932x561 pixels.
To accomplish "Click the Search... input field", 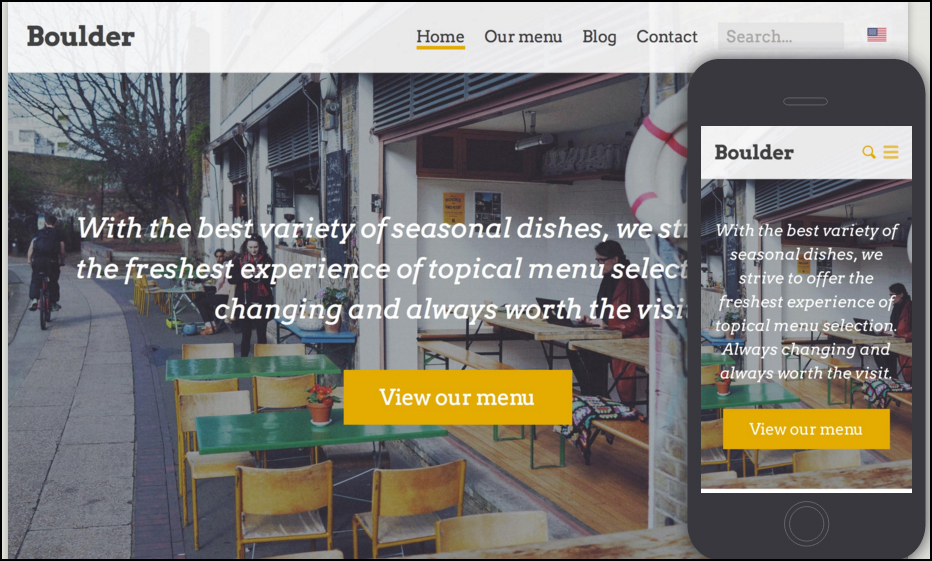I will pos(780,36).
